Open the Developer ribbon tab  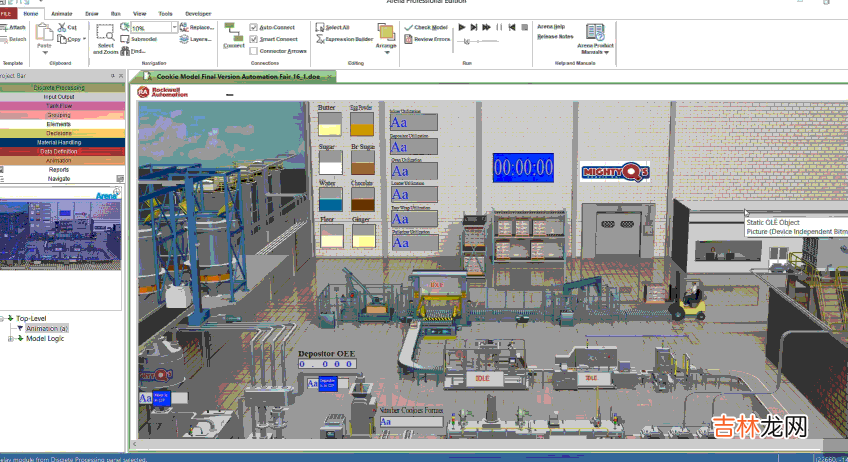(x=198, y=14)
